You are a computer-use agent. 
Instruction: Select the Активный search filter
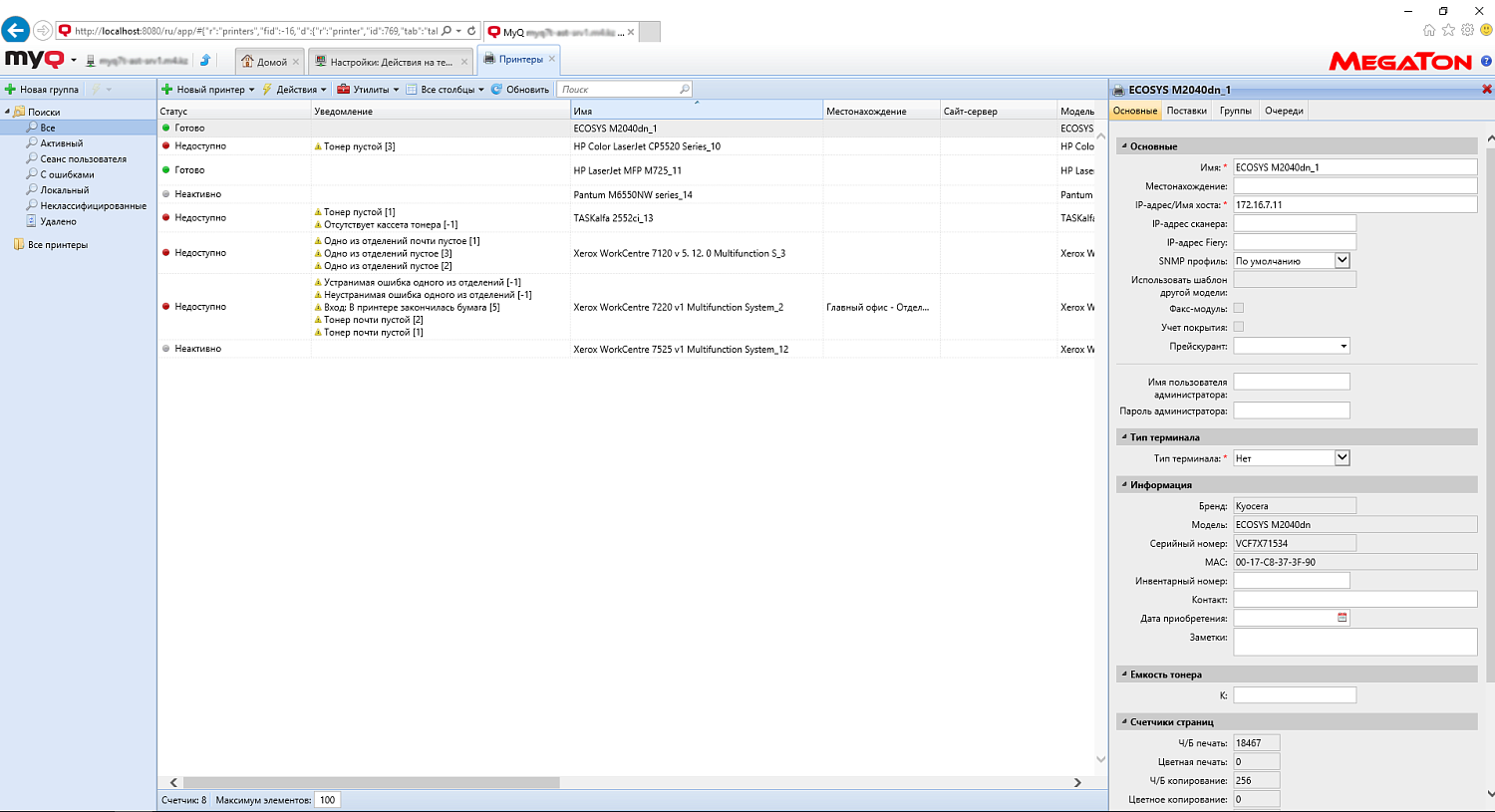point(61,143)
